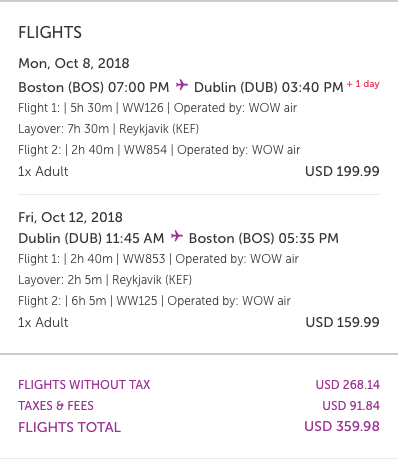The image size is (398, 460).
Task: Click the purple airplane icon after Boston 07:00 PM
Action: pyautogui.click(x=182, y=85)
